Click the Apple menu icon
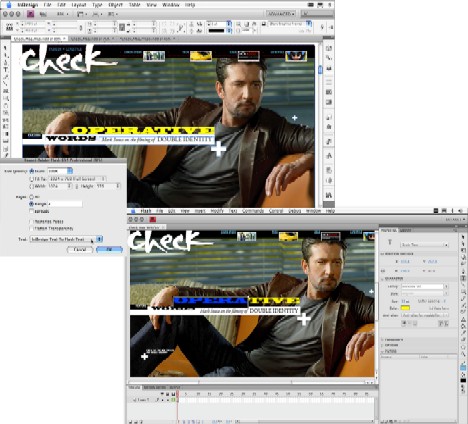Viewport: 468px width, 424px height. point(9,5)
